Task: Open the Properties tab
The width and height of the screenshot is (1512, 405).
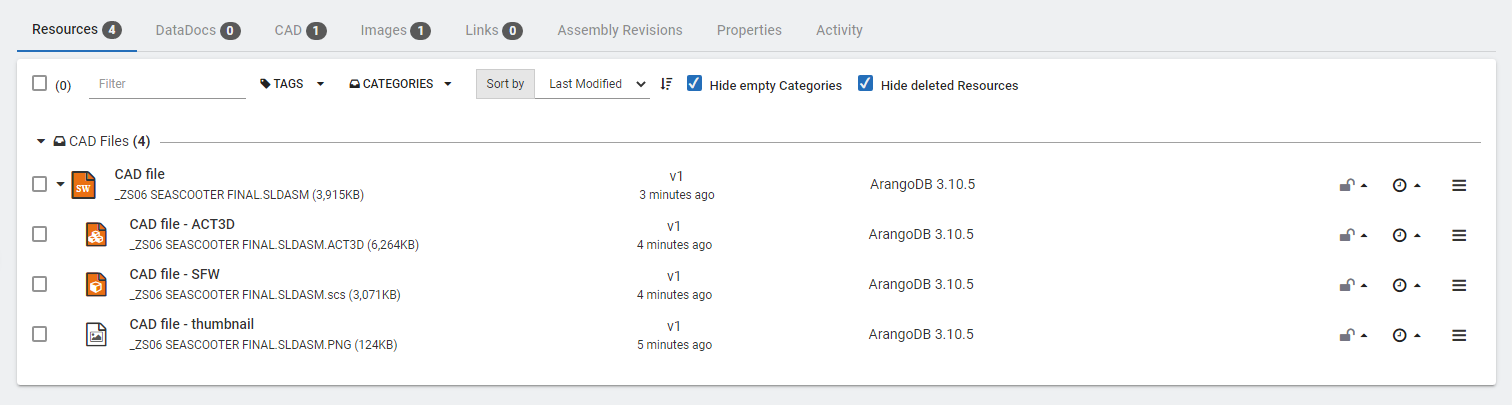Action: point(749,30)
